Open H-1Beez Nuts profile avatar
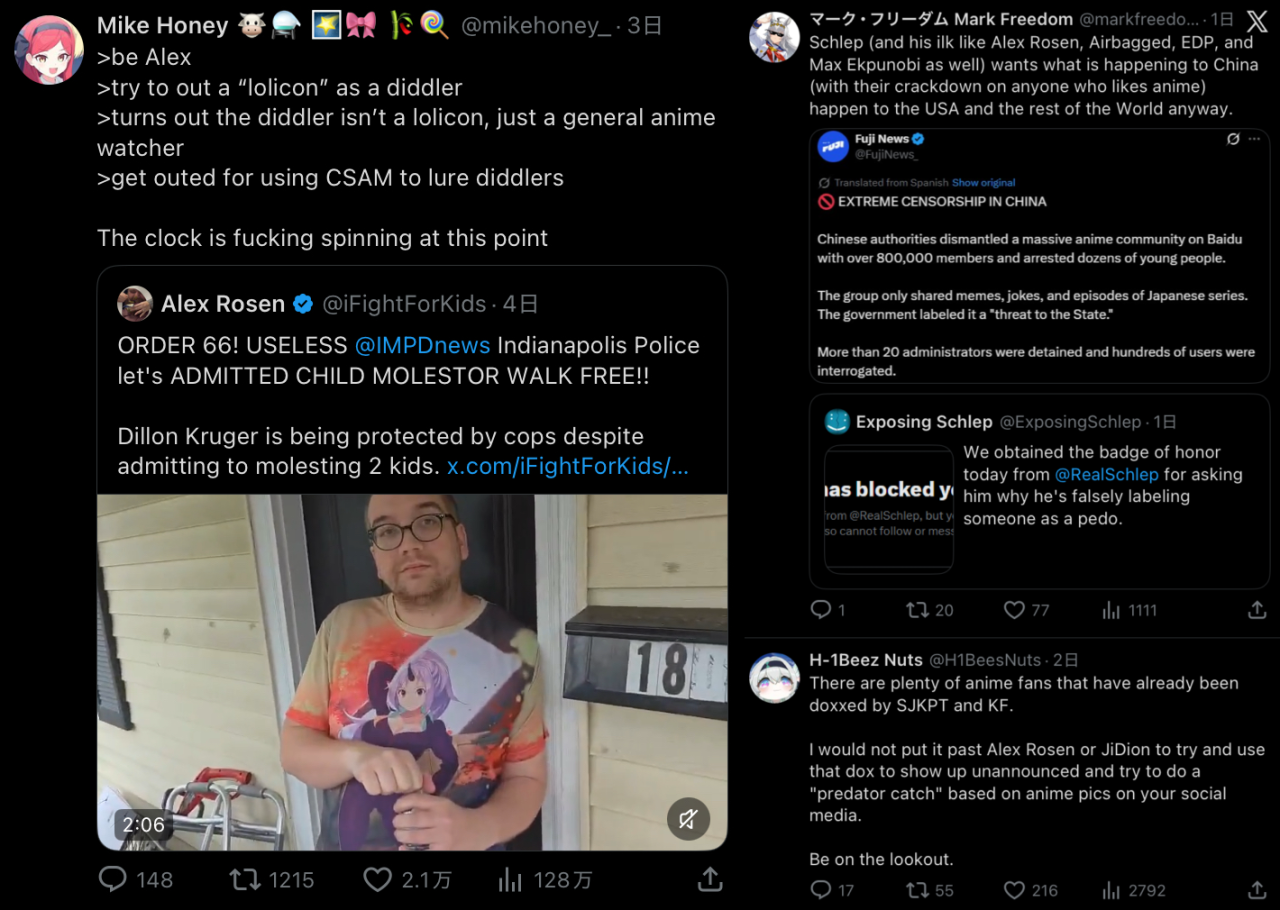 (x=774, y=678)
